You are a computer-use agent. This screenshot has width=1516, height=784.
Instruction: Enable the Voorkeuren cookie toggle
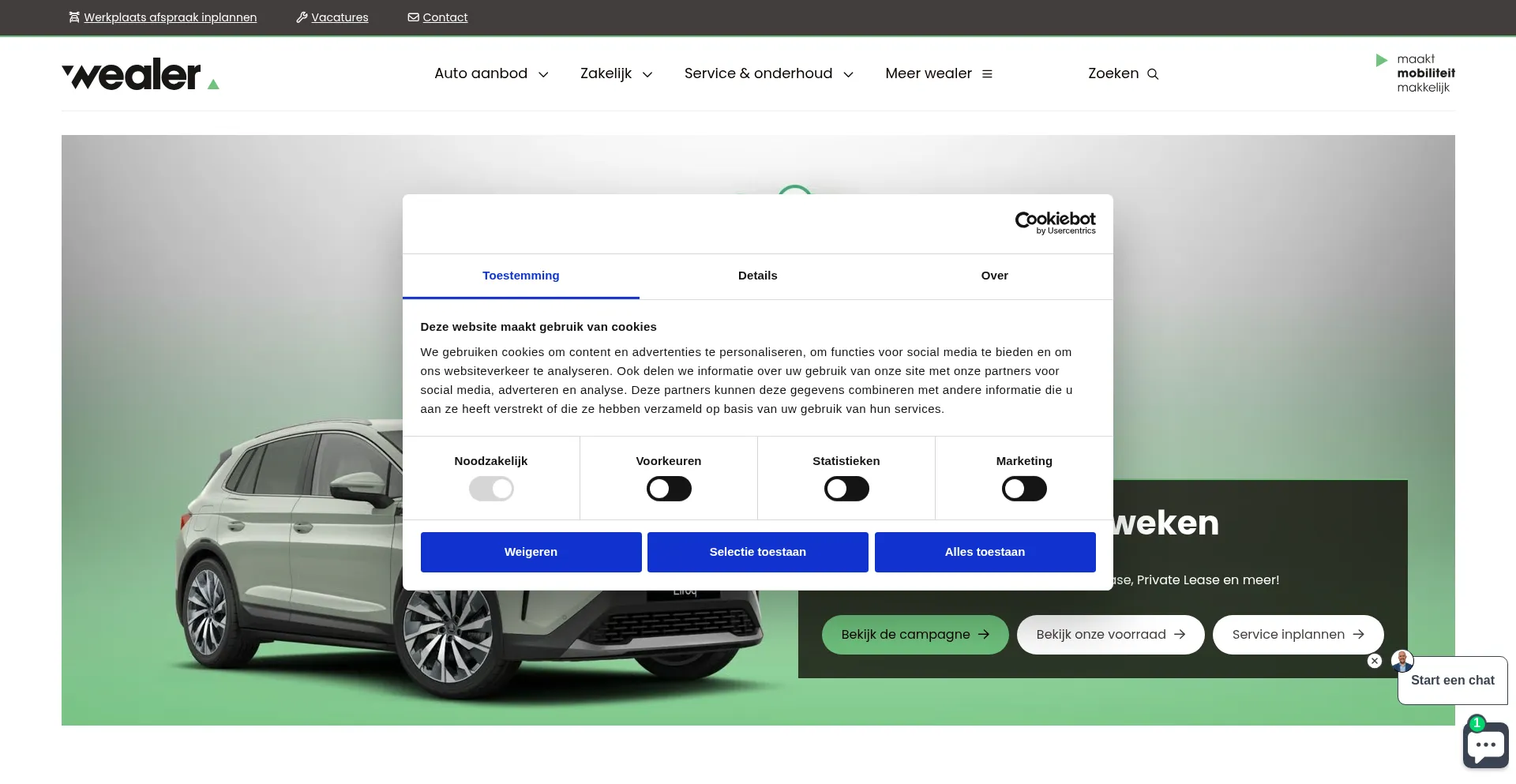[x=669, y=490]
